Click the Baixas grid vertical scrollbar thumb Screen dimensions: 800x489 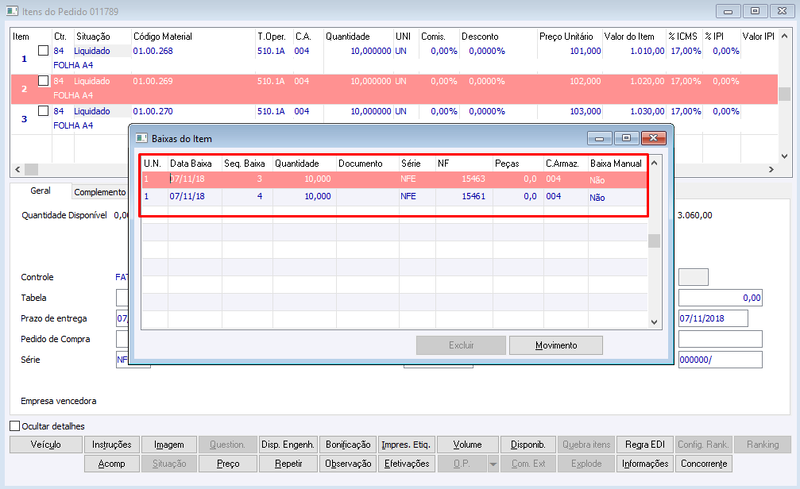pyautogui.click(x=654, y=240)
